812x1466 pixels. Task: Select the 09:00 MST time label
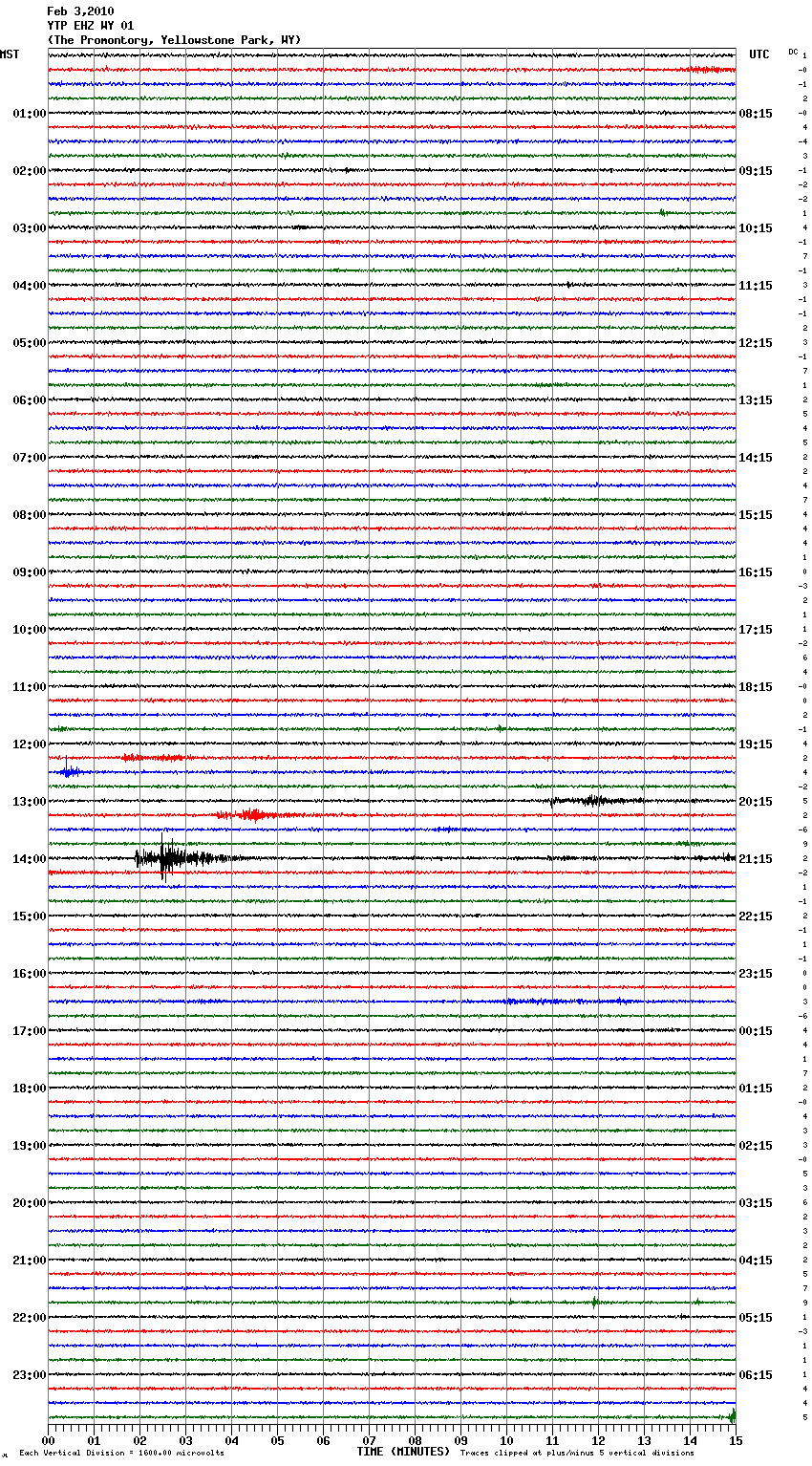pos(29,572)
